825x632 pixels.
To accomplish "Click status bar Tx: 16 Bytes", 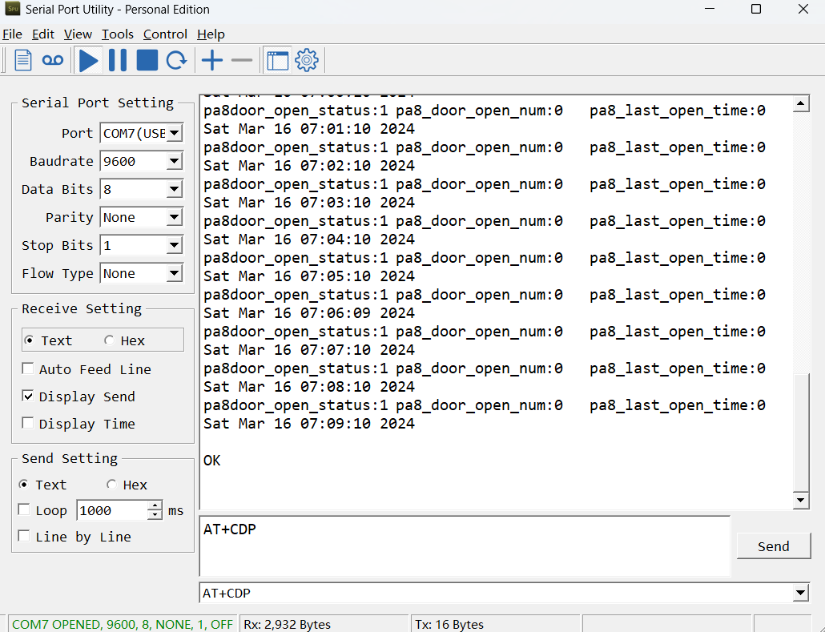I will pyautogui.click(x=449, y=624).
